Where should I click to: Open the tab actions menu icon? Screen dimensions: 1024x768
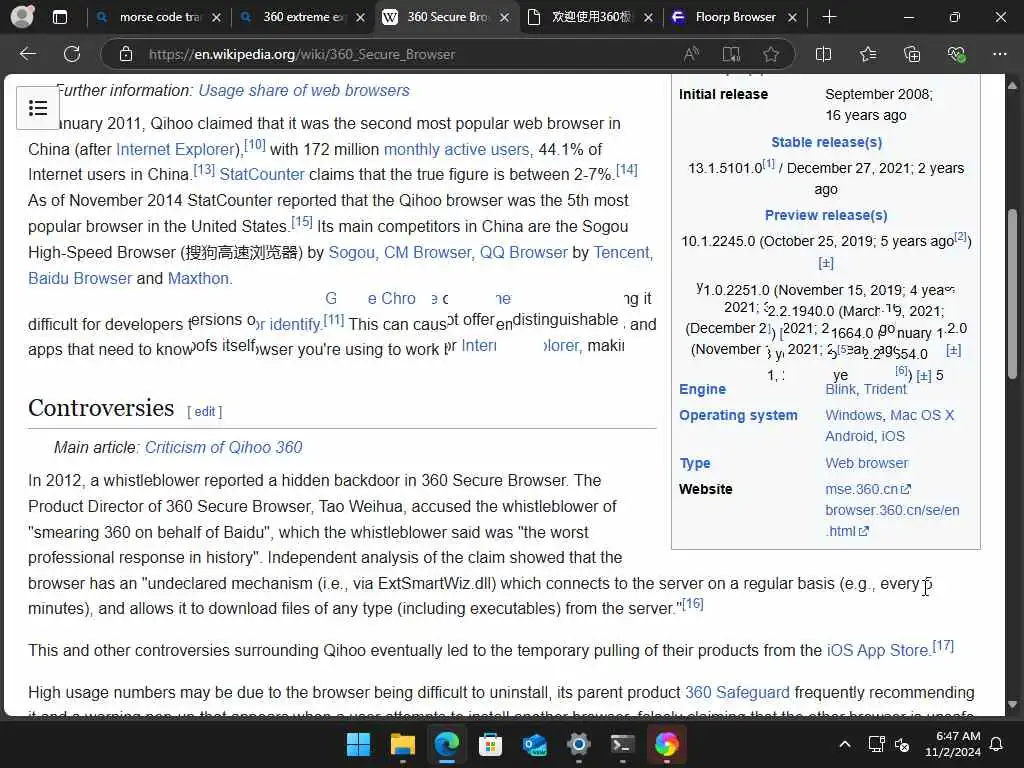(59, 17)
